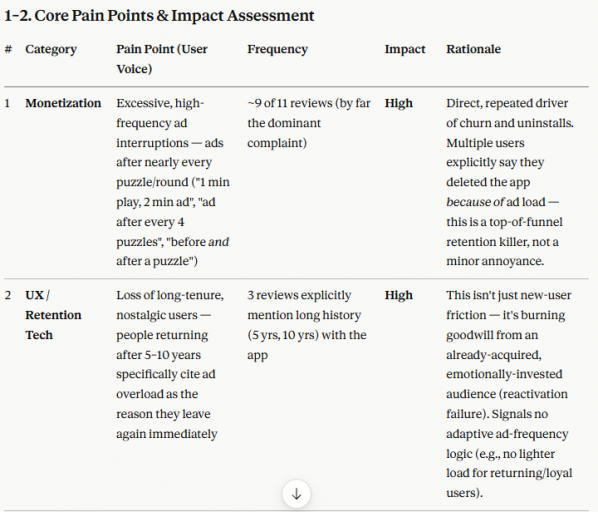598x512 pixels.
Task: Select the Category column header
Action: click(x=51, y=49)
